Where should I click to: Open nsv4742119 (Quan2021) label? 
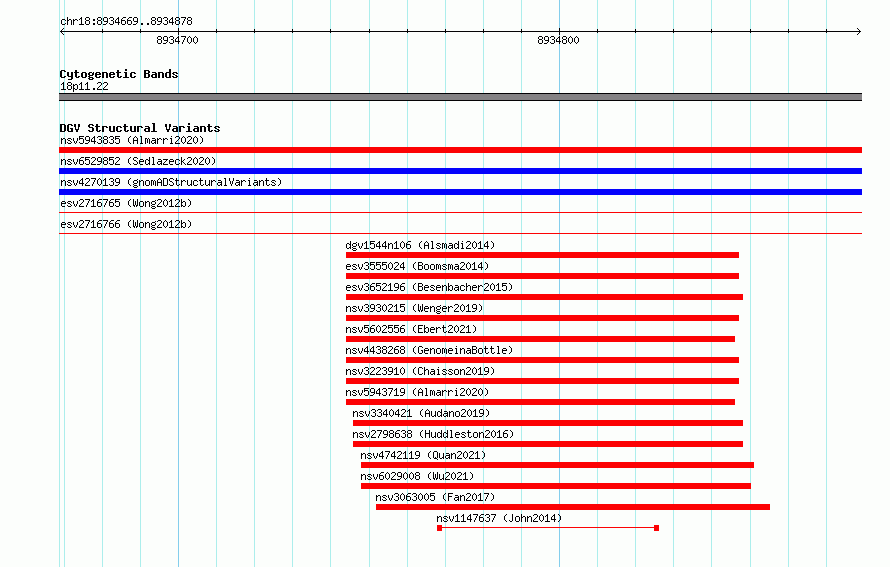423,455
